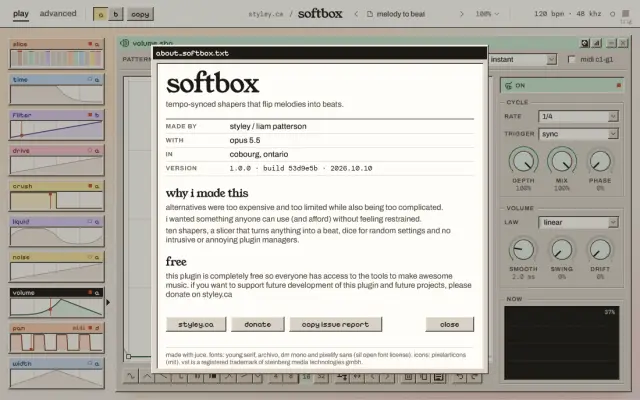The height and width of the screenshot is (400, 640).
Task: Click the b slot letter on filter shaper
Action: coord(97,115)
